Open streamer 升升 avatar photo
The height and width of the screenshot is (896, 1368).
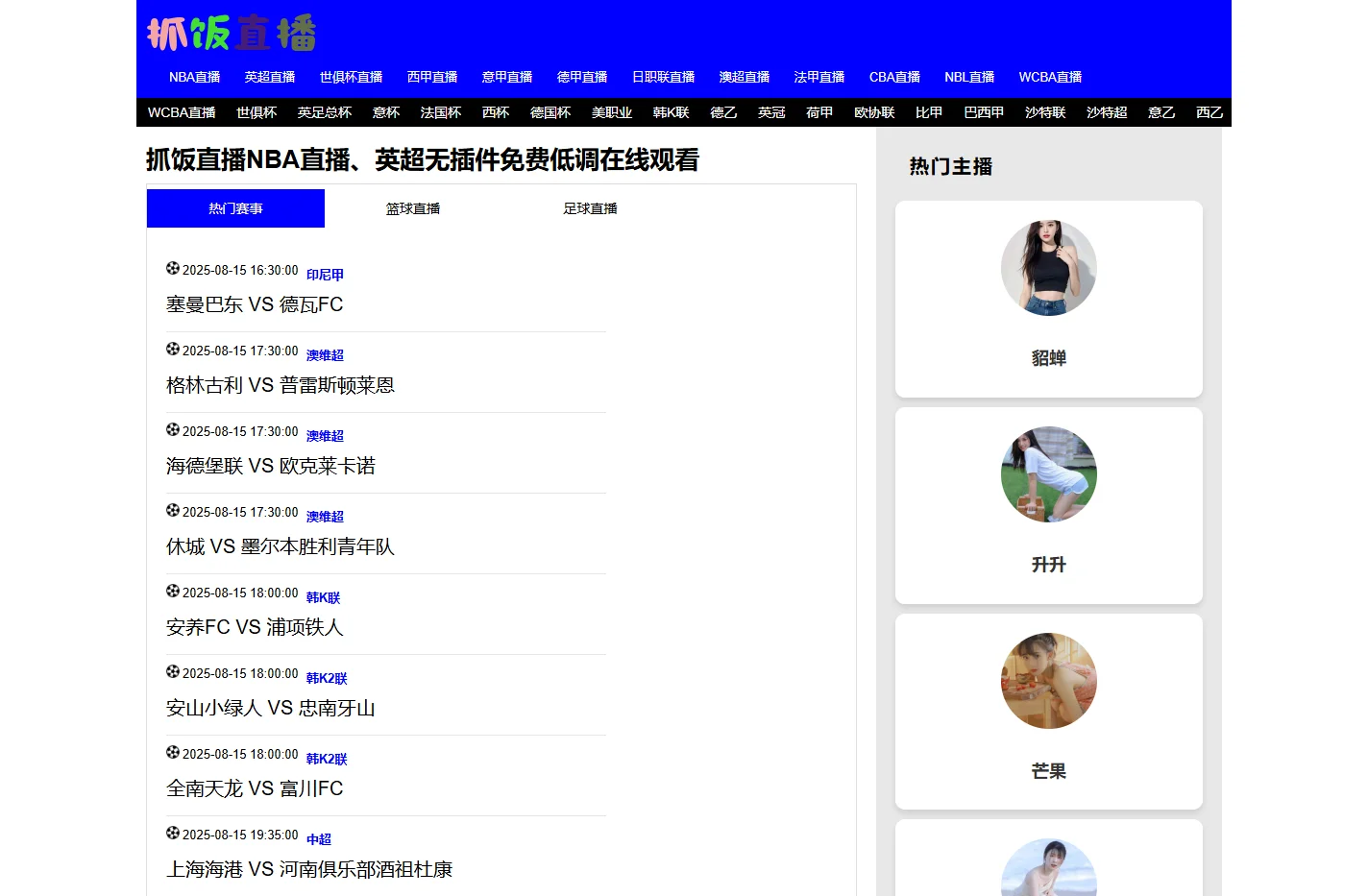tap(1049, 474)
